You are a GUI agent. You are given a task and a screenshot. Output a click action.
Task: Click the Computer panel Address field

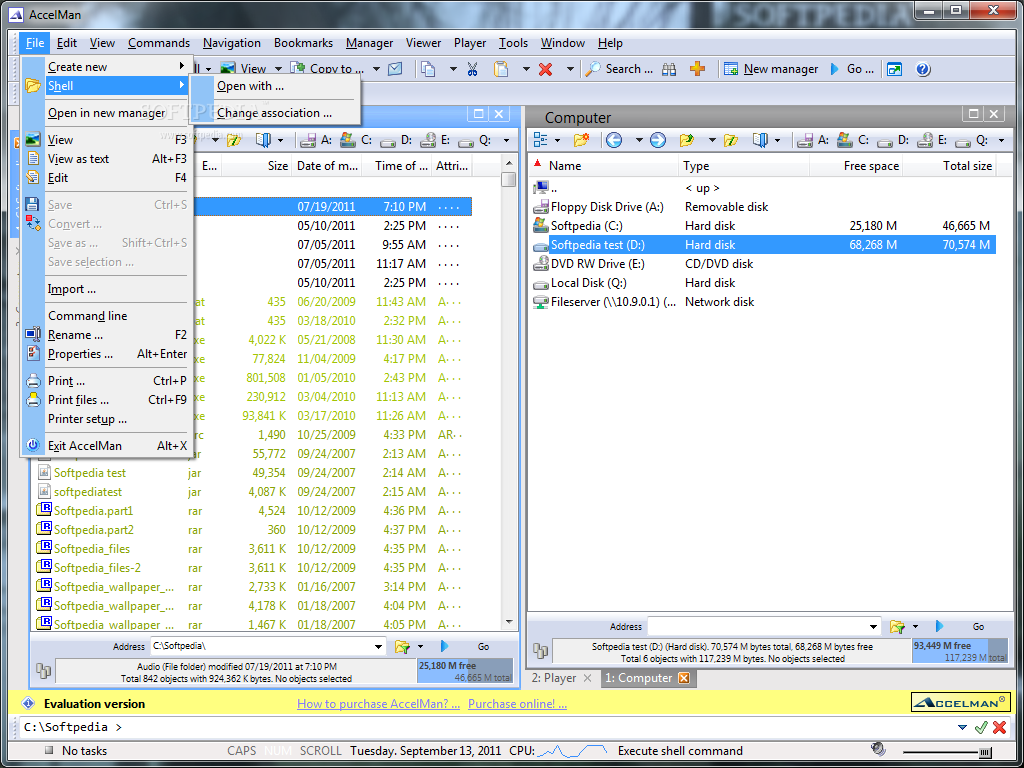[x=764, y=626]
